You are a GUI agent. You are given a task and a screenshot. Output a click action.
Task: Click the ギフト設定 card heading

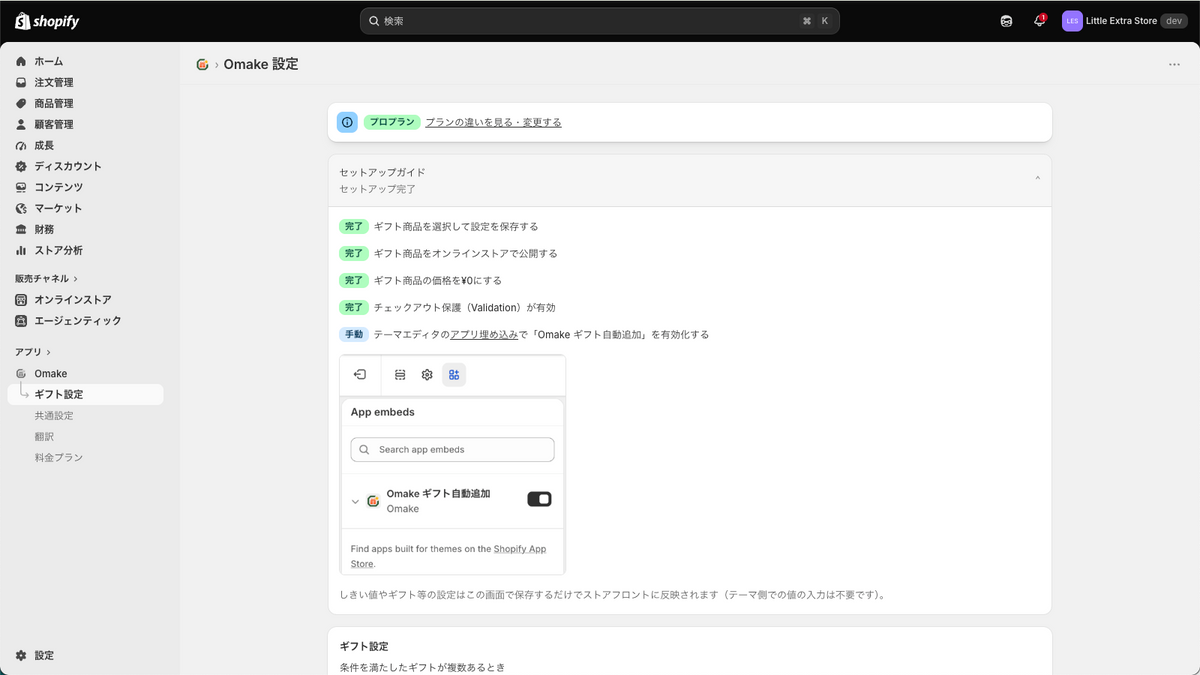point(364,646)
